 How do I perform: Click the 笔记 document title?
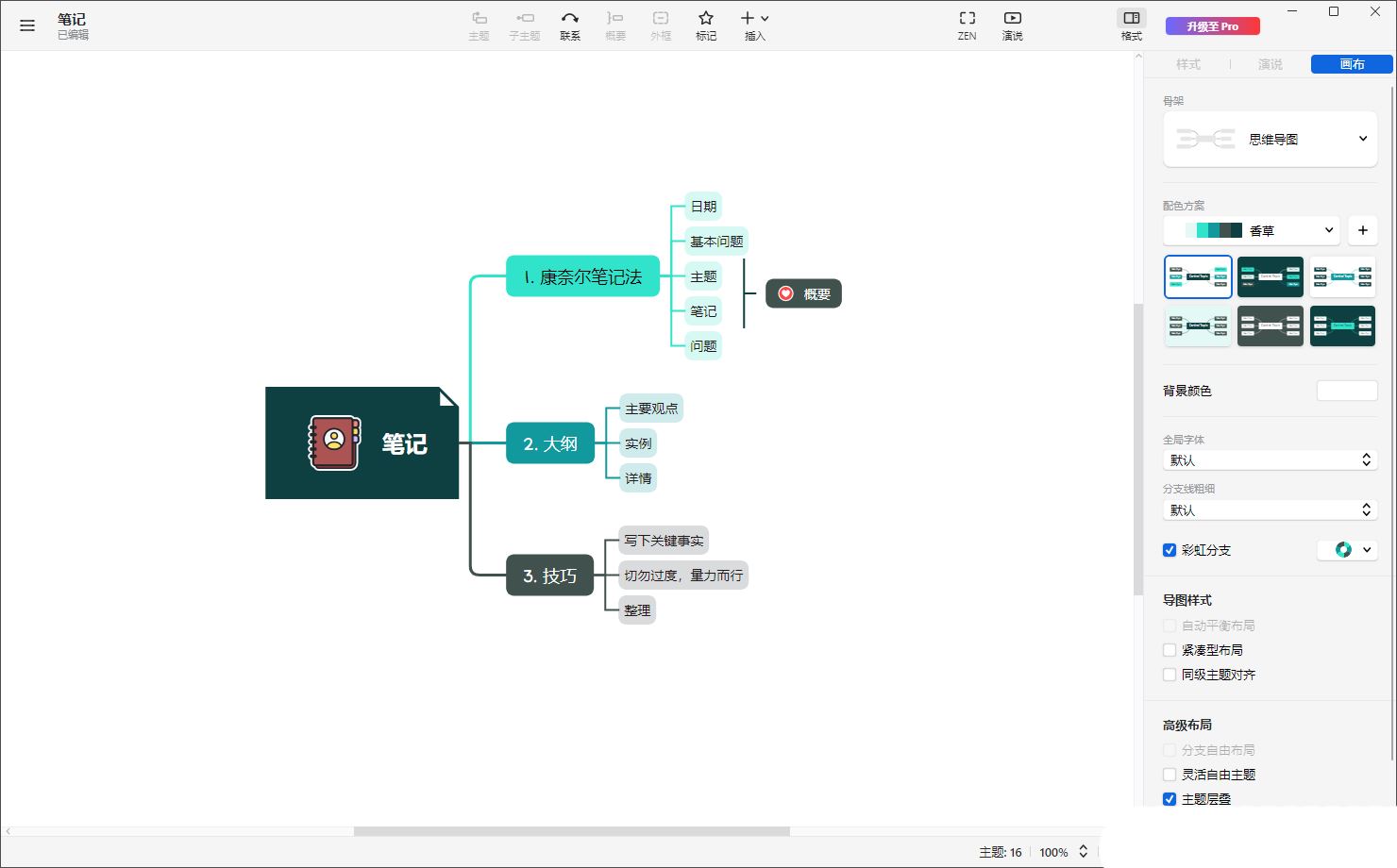72,19
